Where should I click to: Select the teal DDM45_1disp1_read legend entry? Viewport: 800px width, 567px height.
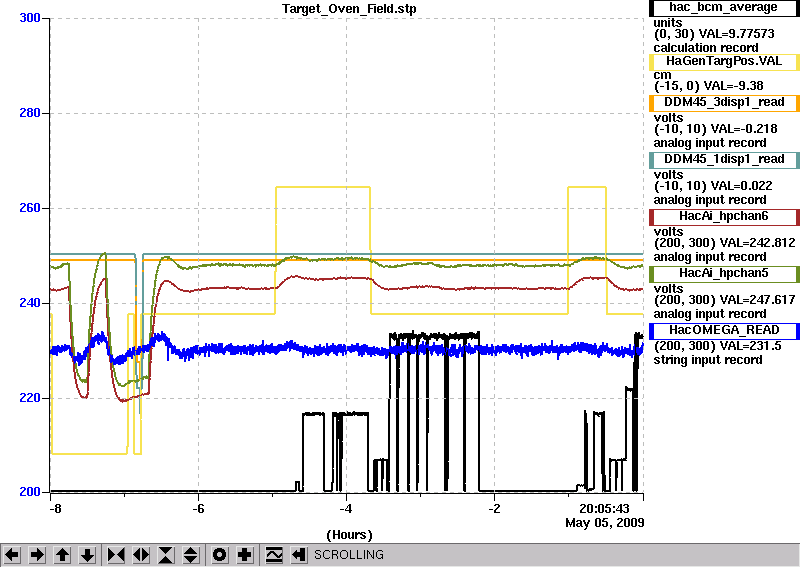pyautogui.click(x=724, y=160)
